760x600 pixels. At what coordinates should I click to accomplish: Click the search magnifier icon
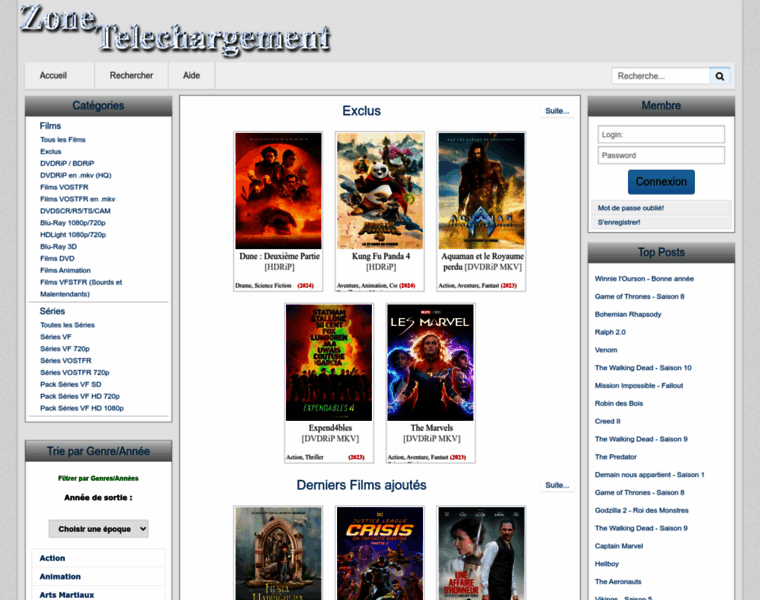720,76
